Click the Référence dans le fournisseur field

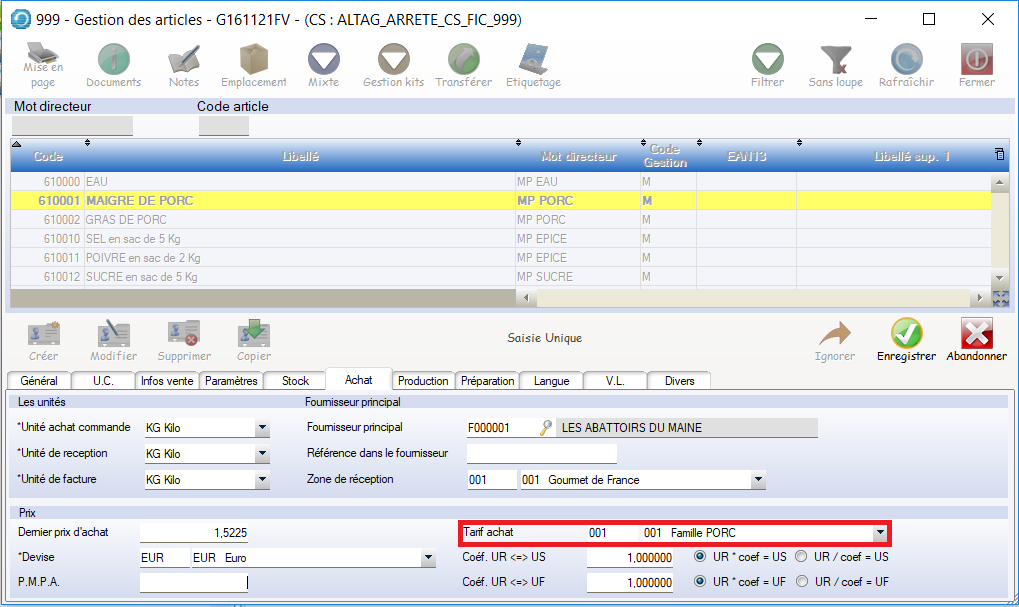tap(541, 454)
